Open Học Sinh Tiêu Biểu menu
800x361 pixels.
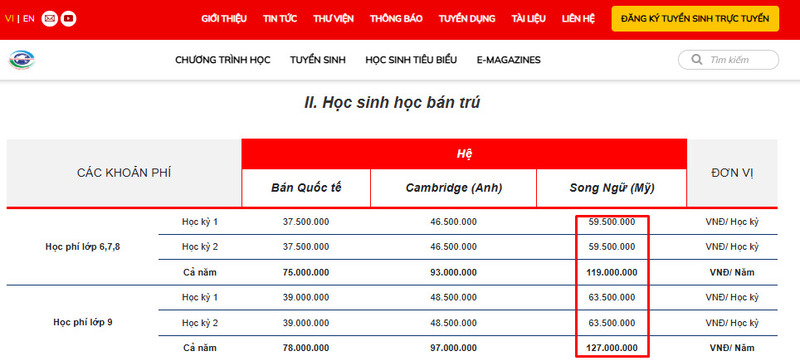[x=411, y=60]
